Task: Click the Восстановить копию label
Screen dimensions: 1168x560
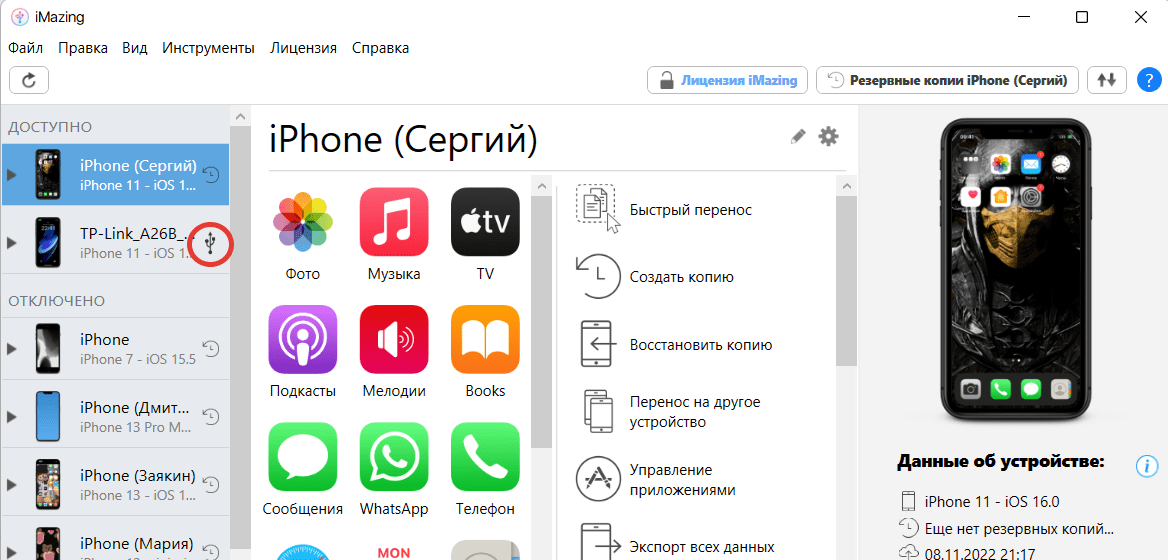Action: pos(701,346)
